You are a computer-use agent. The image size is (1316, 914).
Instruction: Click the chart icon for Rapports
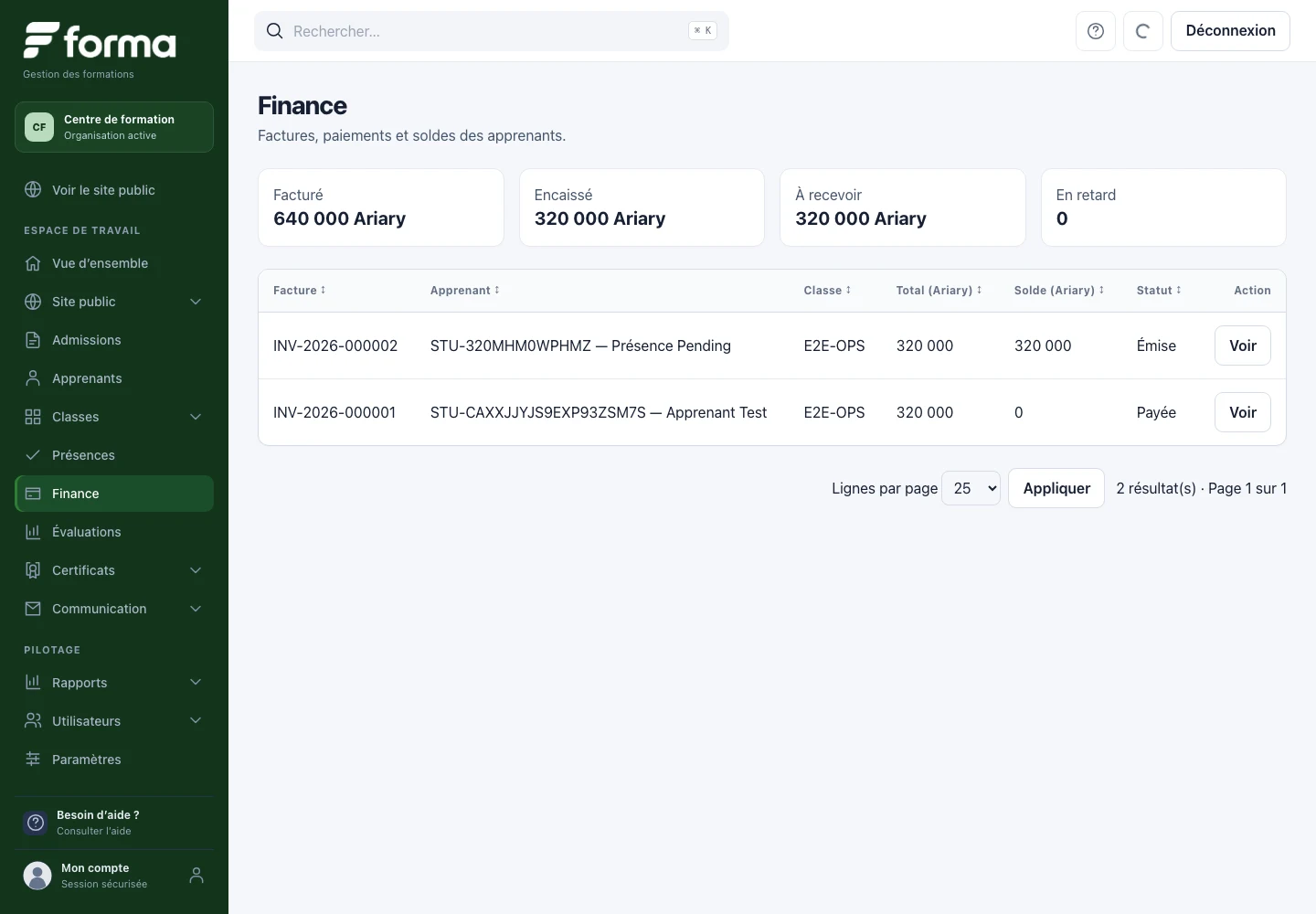pos(33,683)
